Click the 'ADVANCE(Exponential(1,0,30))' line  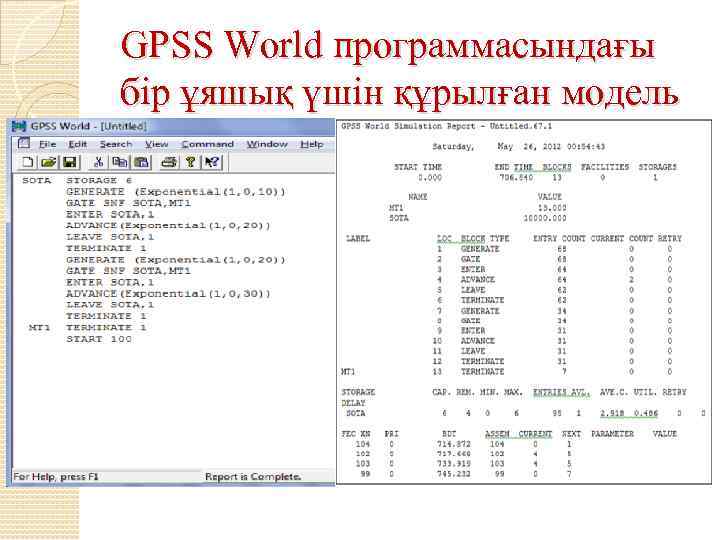click(168, 293)
